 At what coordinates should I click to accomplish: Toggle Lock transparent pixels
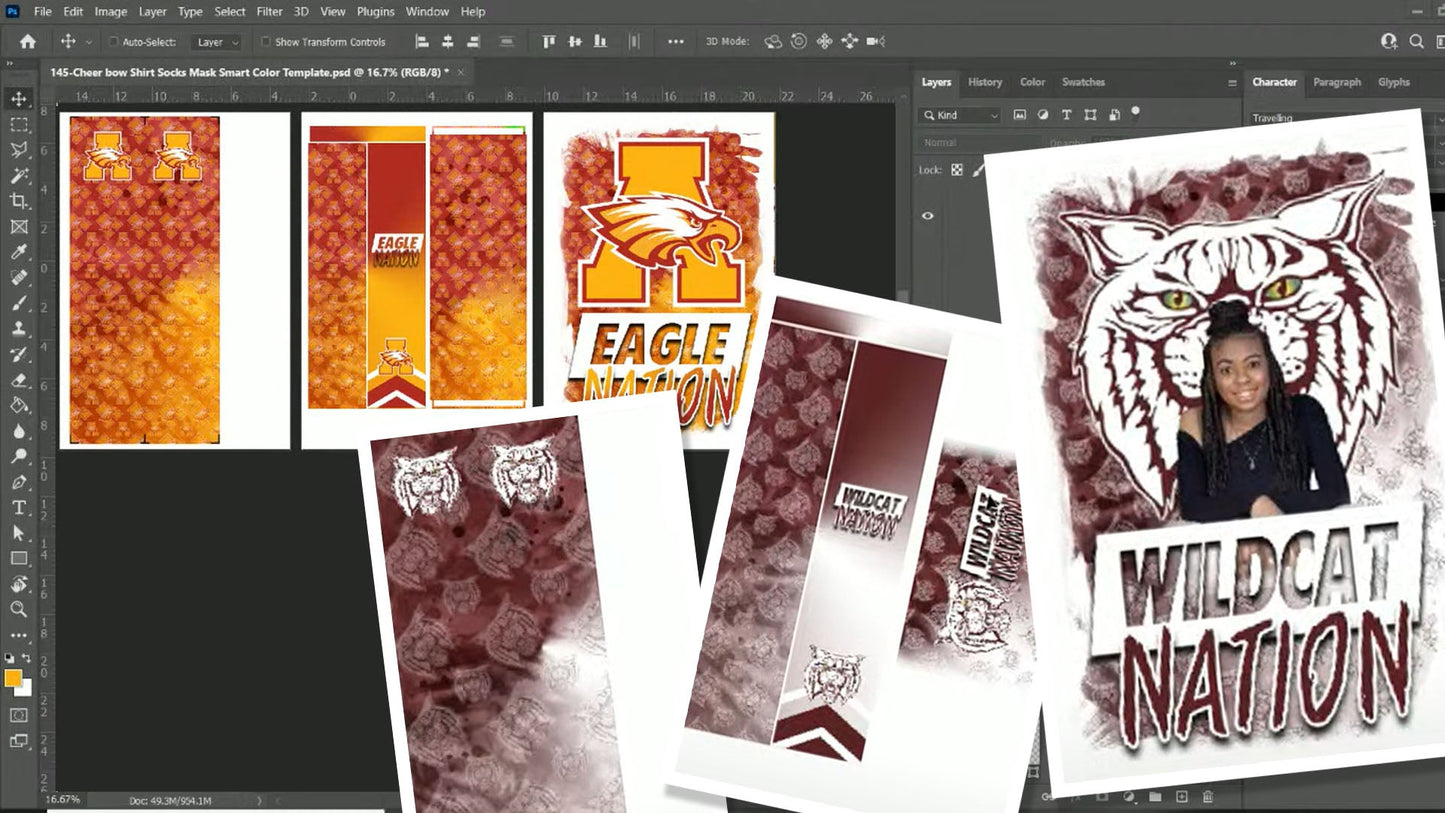click(957, 170)
